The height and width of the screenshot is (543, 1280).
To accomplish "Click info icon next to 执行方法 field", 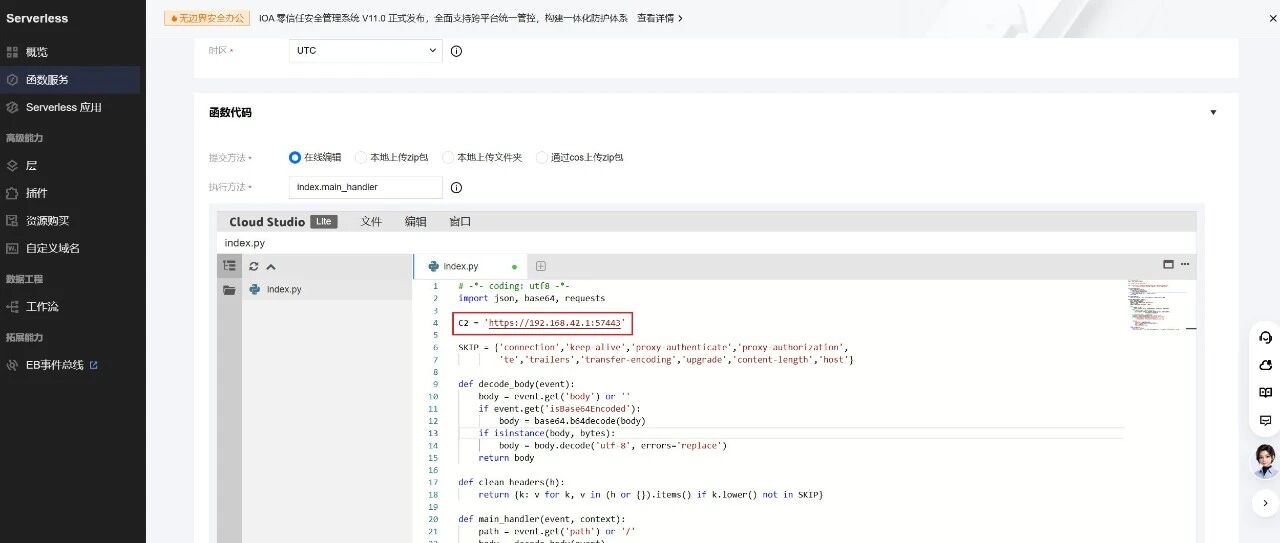I will [456, 187].
